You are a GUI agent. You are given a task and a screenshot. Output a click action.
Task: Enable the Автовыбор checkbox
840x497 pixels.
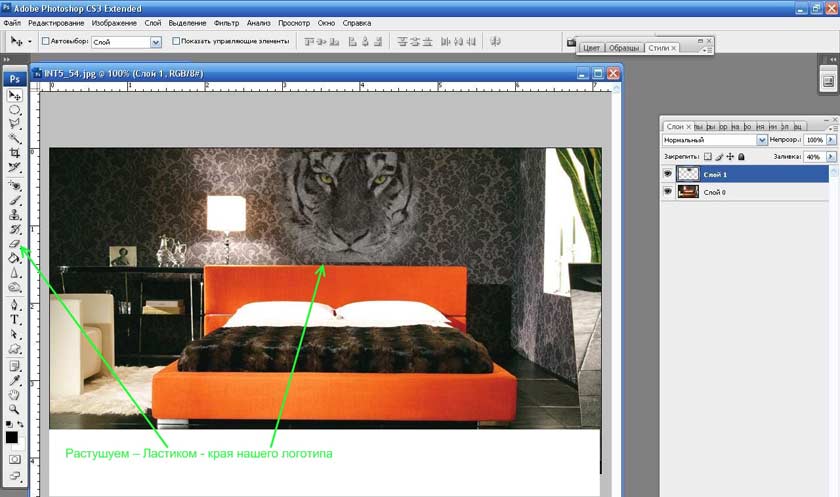click(47, 42)
